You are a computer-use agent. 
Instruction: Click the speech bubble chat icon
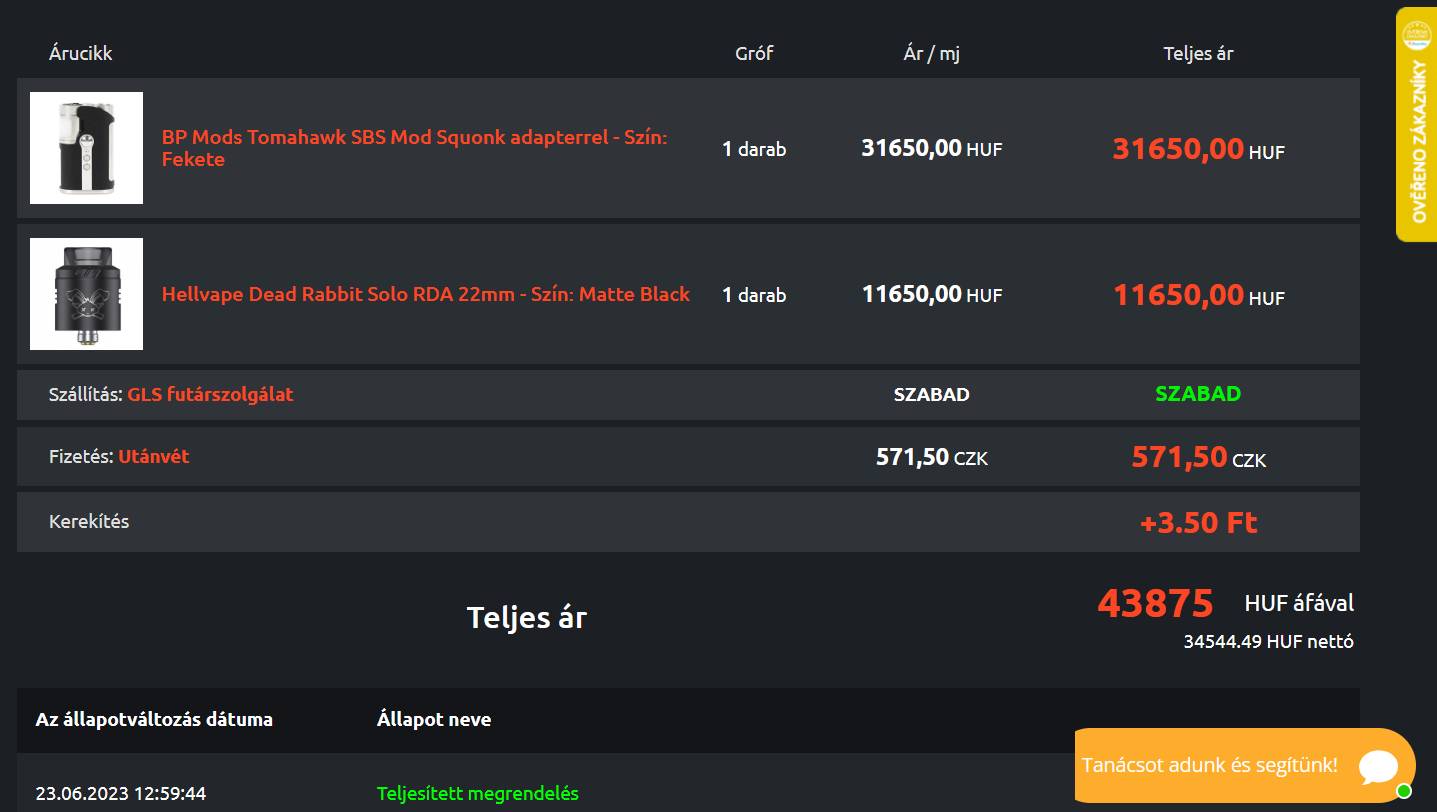pos(1378,766)
